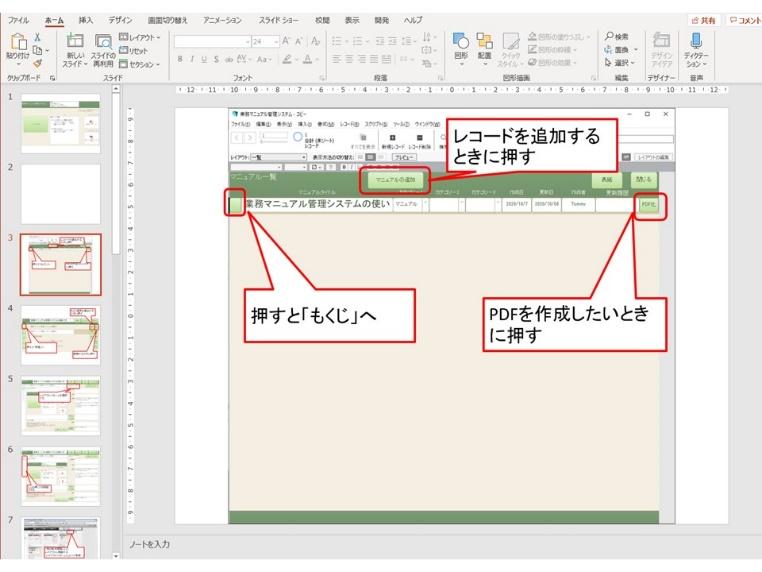Open the Shape Outline (図形の枠線) dropdown
762x572 pixels.
pos(553,50)
